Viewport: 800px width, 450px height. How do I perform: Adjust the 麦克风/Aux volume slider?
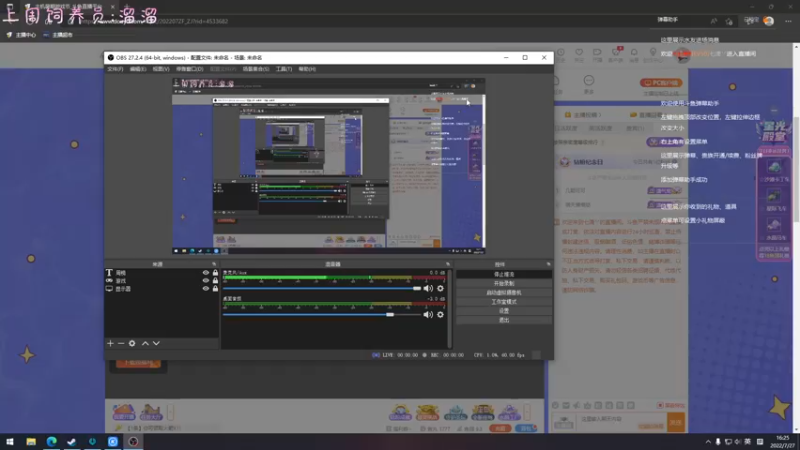point(322,288)
